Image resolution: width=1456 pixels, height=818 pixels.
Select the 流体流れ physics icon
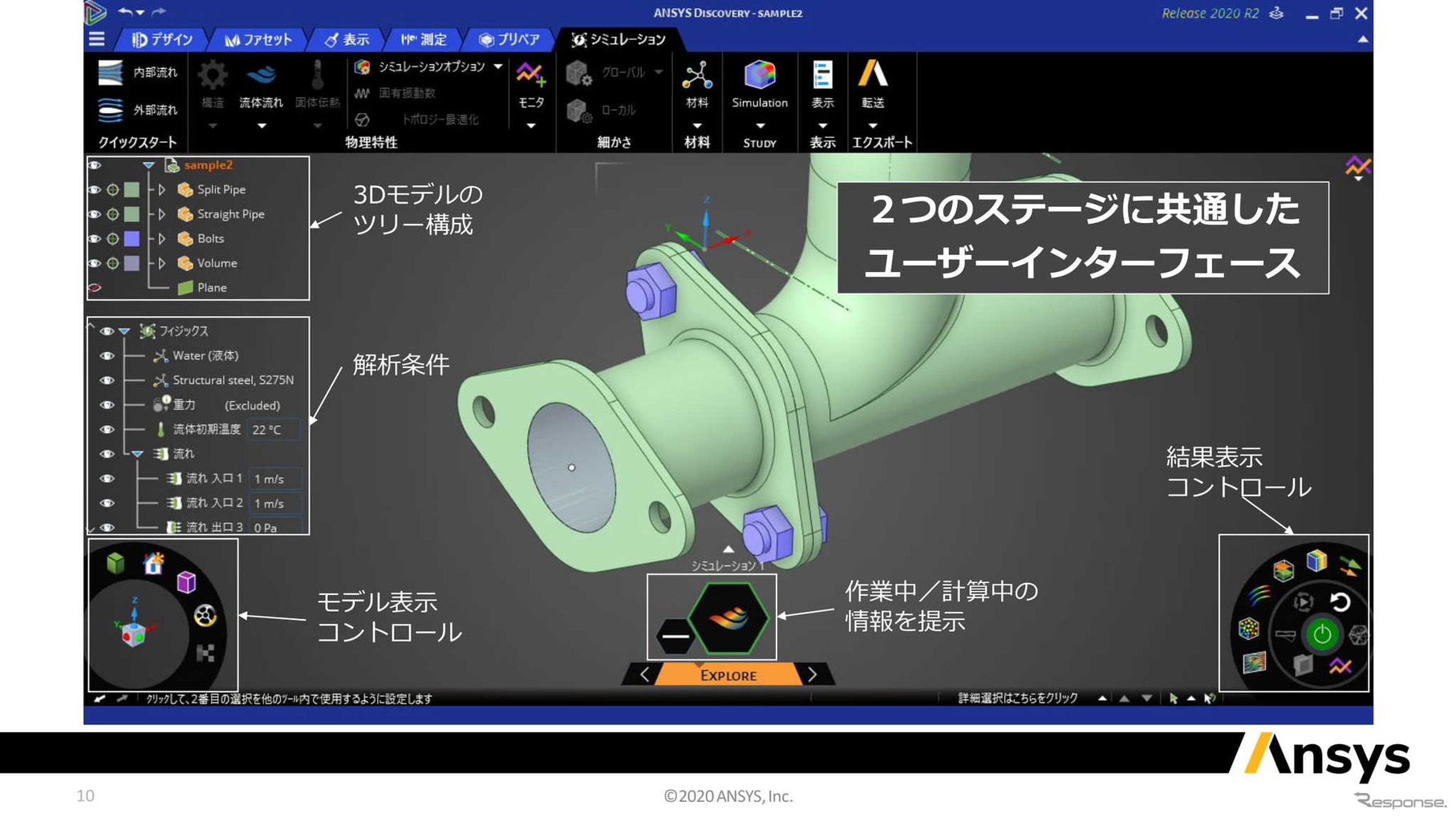[x=261, y=77]
